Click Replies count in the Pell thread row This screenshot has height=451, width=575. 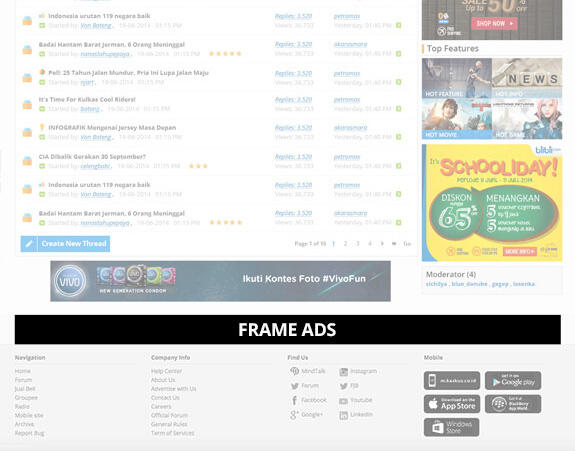293,73
